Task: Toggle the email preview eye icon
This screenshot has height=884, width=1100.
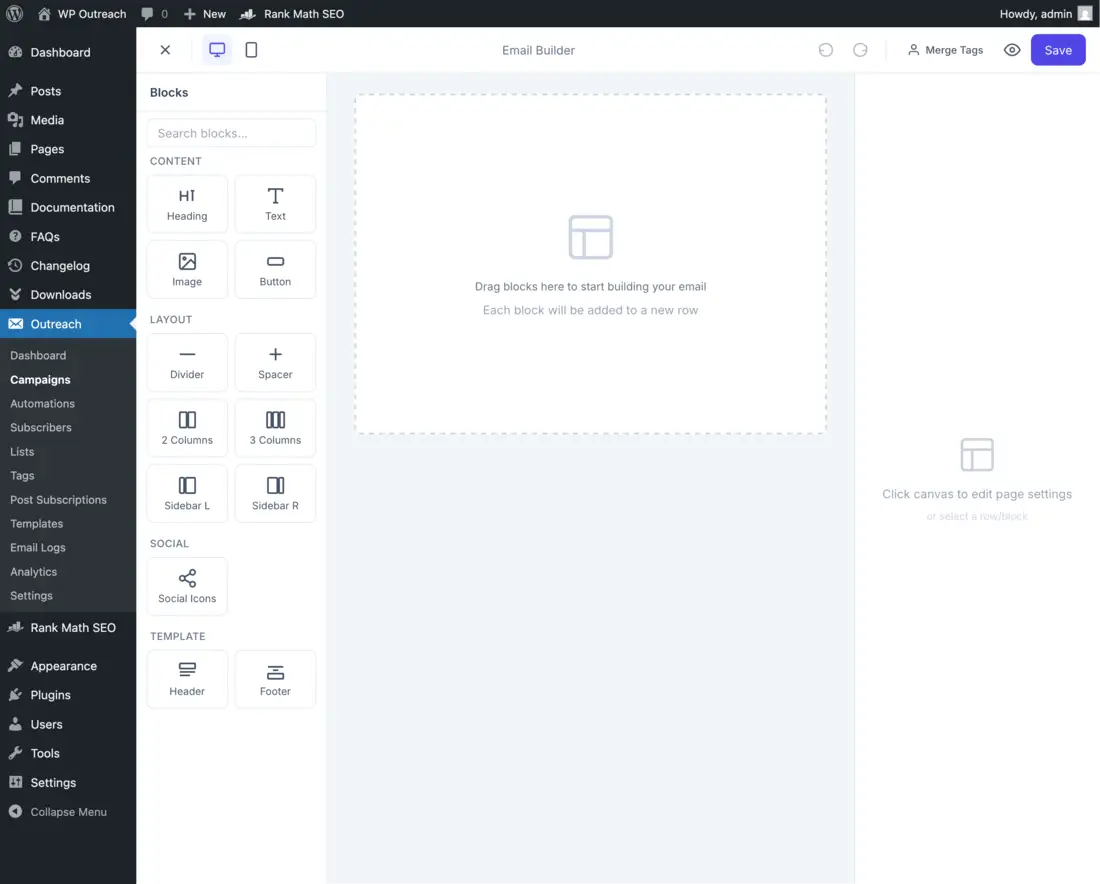Action: [x=1011, y=49]
